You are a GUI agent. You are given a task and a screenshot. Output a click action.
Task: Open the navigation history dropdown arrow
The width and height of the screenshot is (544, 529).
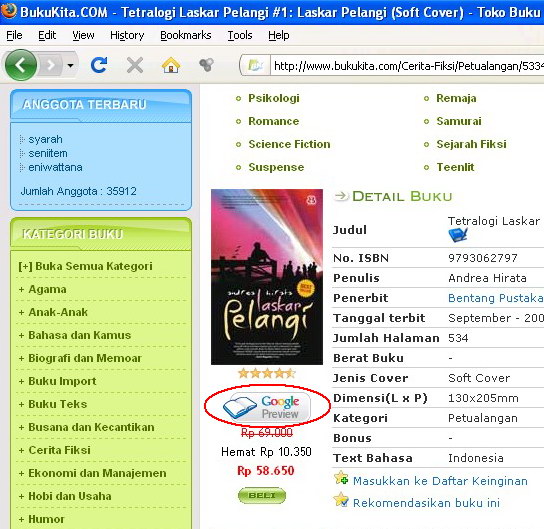(70, 65)
